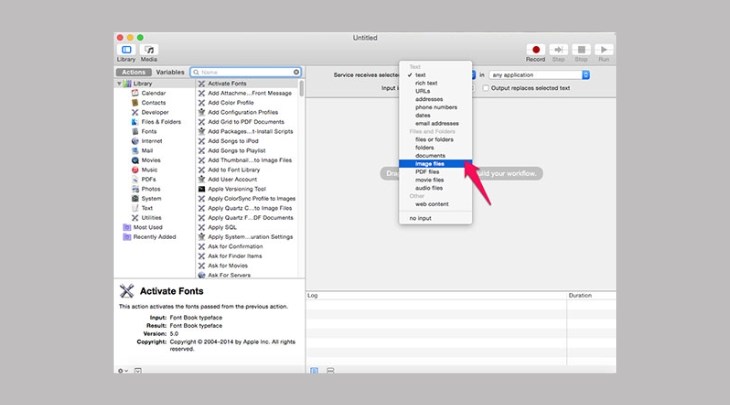Select the Music library category

click(x=149, y=170)
